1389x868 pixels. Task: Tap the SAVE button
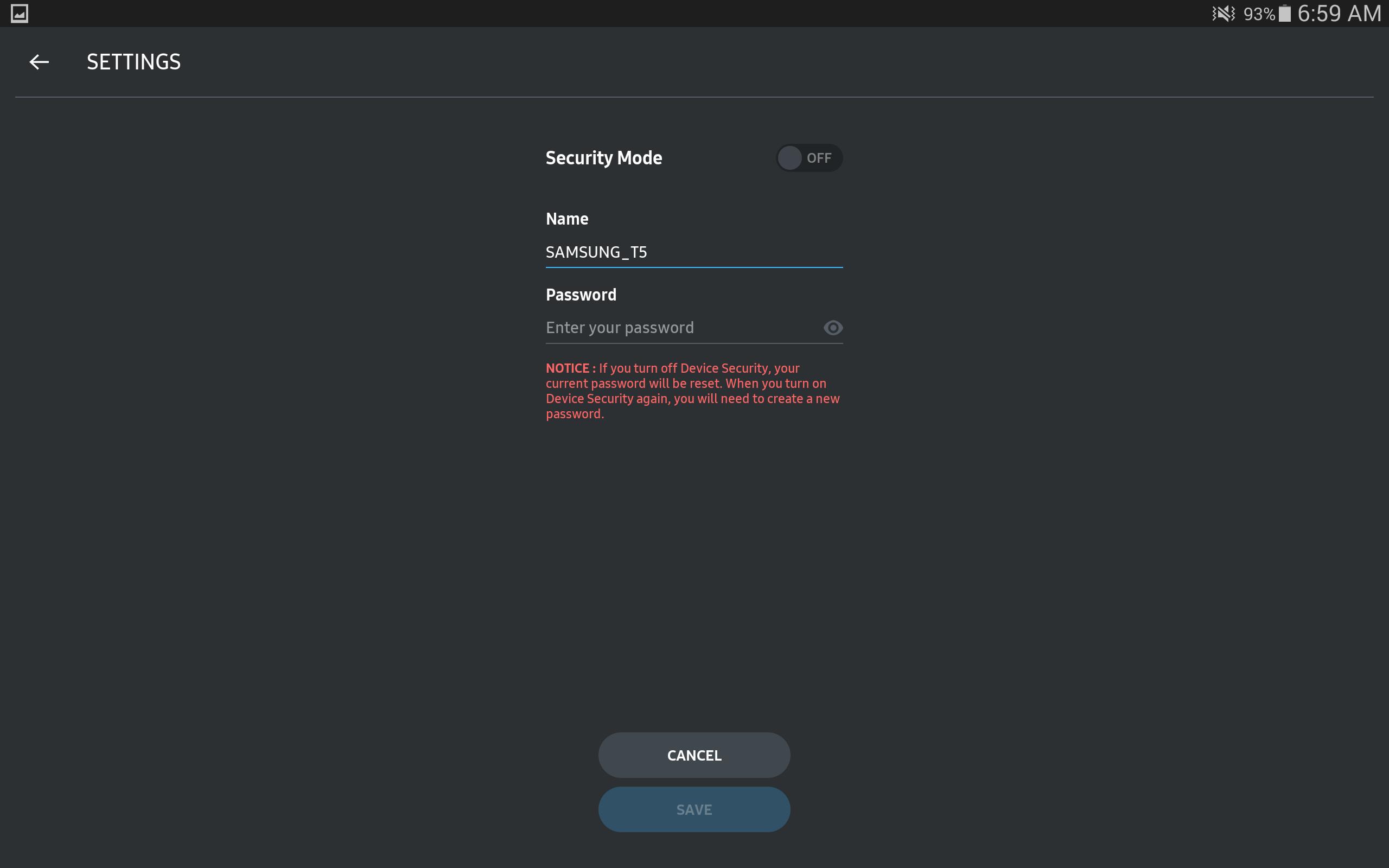(x=694, y=809)
